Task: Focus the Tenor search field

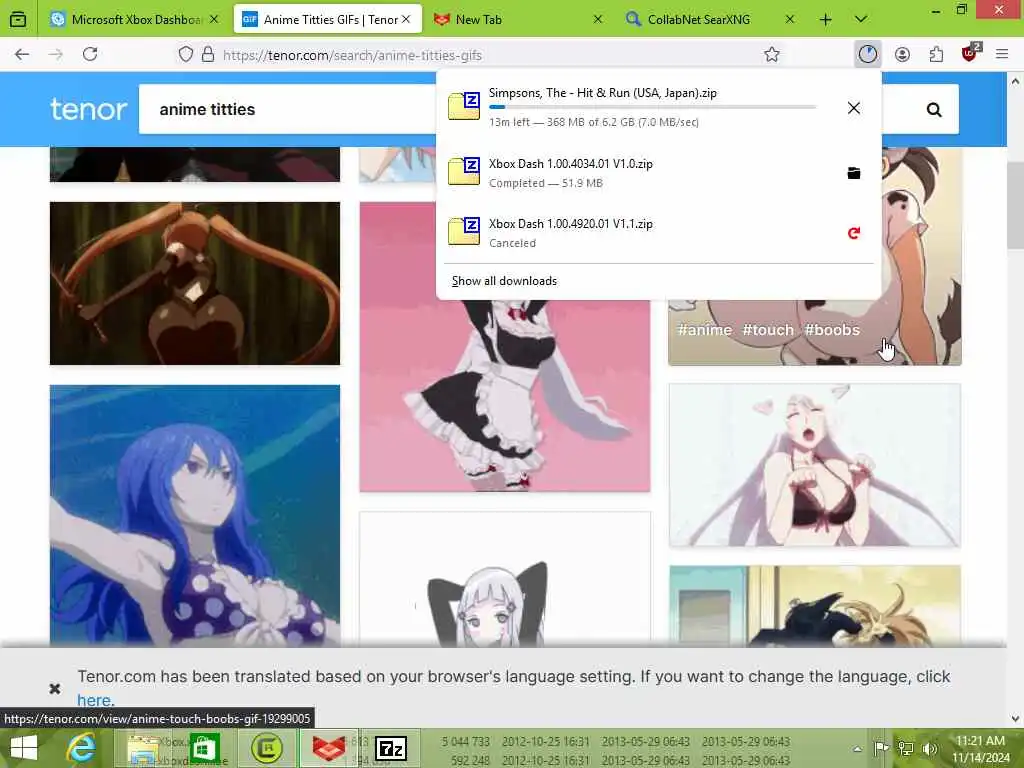Action: (x=287, y=109)
